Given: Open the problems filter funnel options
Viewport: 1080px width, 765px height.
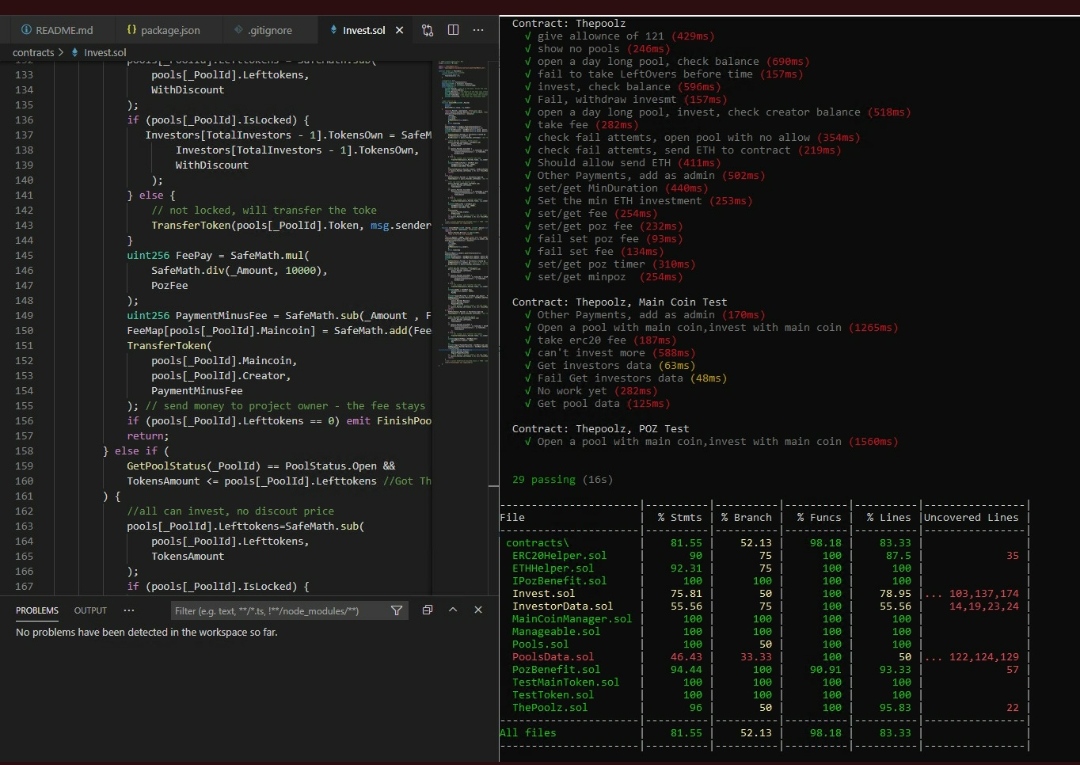Looking at the screenshot, I should 397,610.
